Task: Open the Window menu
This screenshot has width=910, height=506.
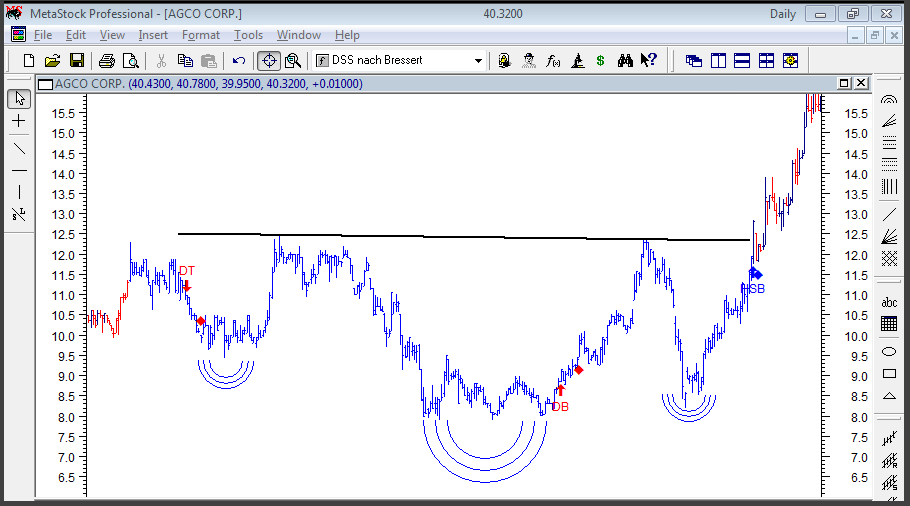Action: (x=299, y=35)
